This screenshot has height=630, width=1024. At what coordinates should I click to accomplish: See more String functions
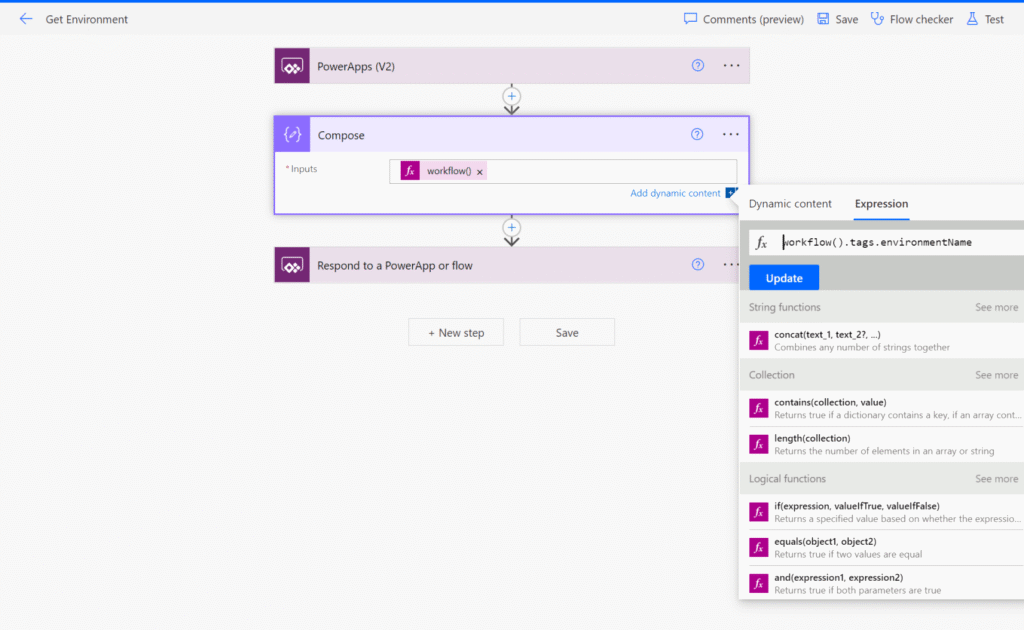[x=996, y=307]
